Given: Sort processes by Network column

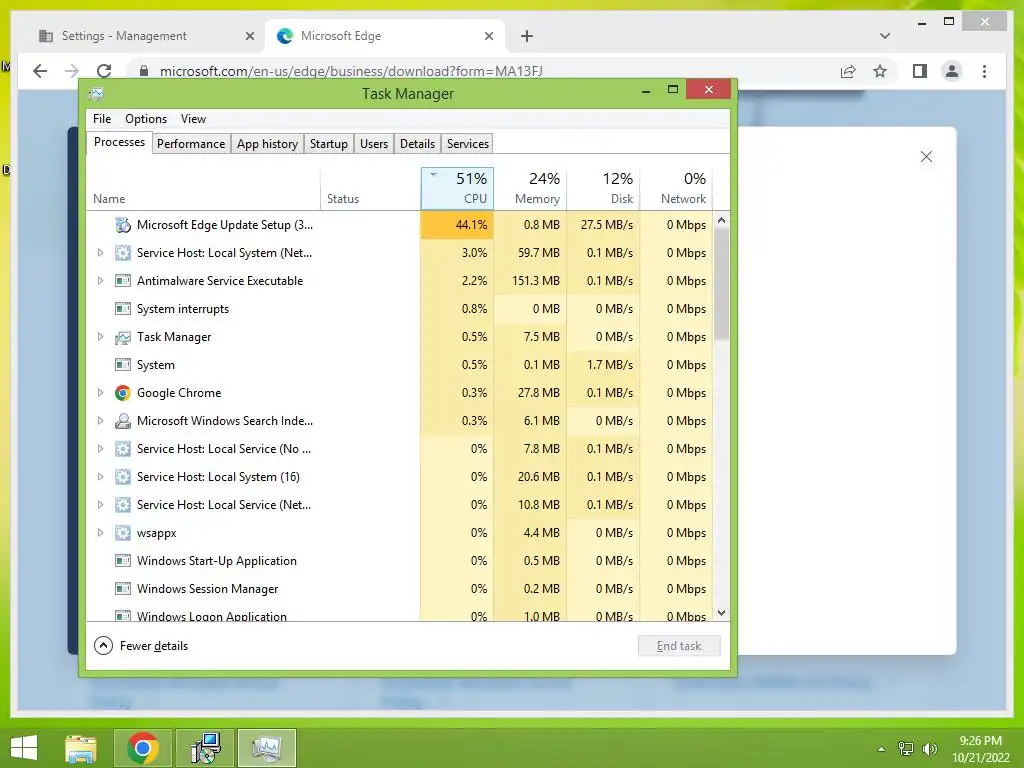Looking at the screenshot, I should (677, 189).
